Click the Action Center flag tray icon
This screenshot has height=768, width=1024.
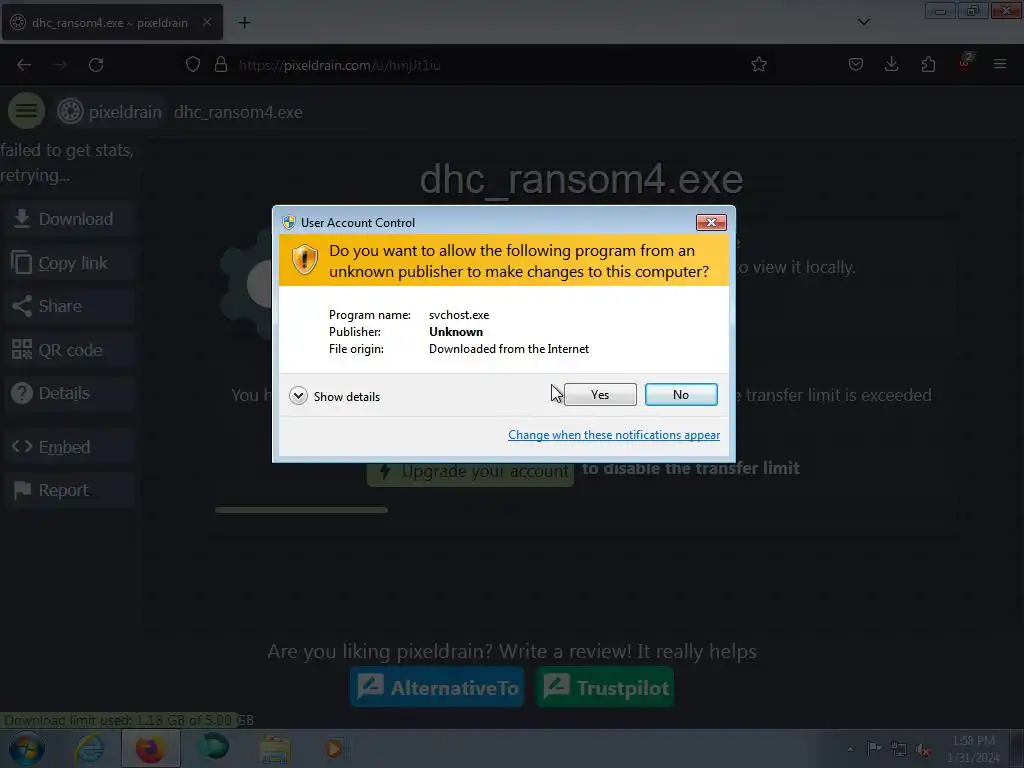(x=874, y=748)
